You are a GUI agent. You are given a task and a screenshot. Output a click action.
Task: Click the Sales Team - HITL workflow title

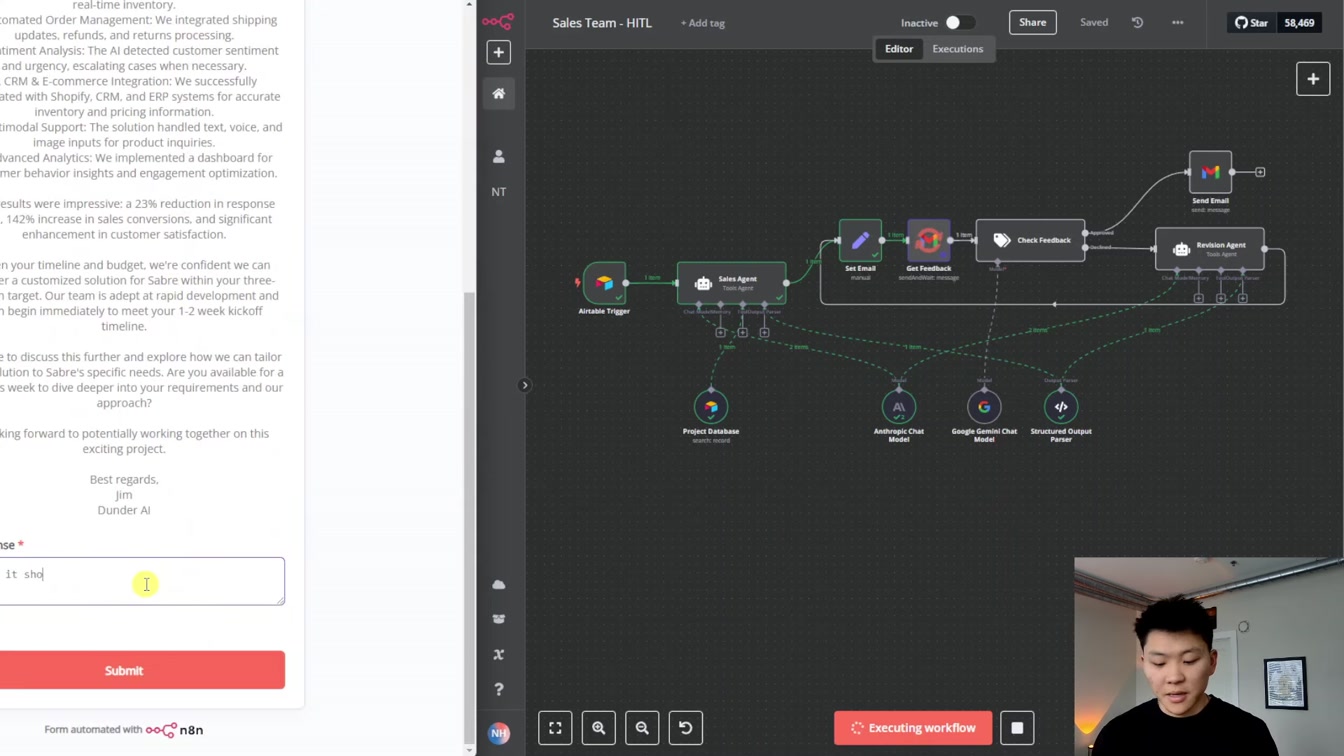pyautogui.click(x=602, y=22)
